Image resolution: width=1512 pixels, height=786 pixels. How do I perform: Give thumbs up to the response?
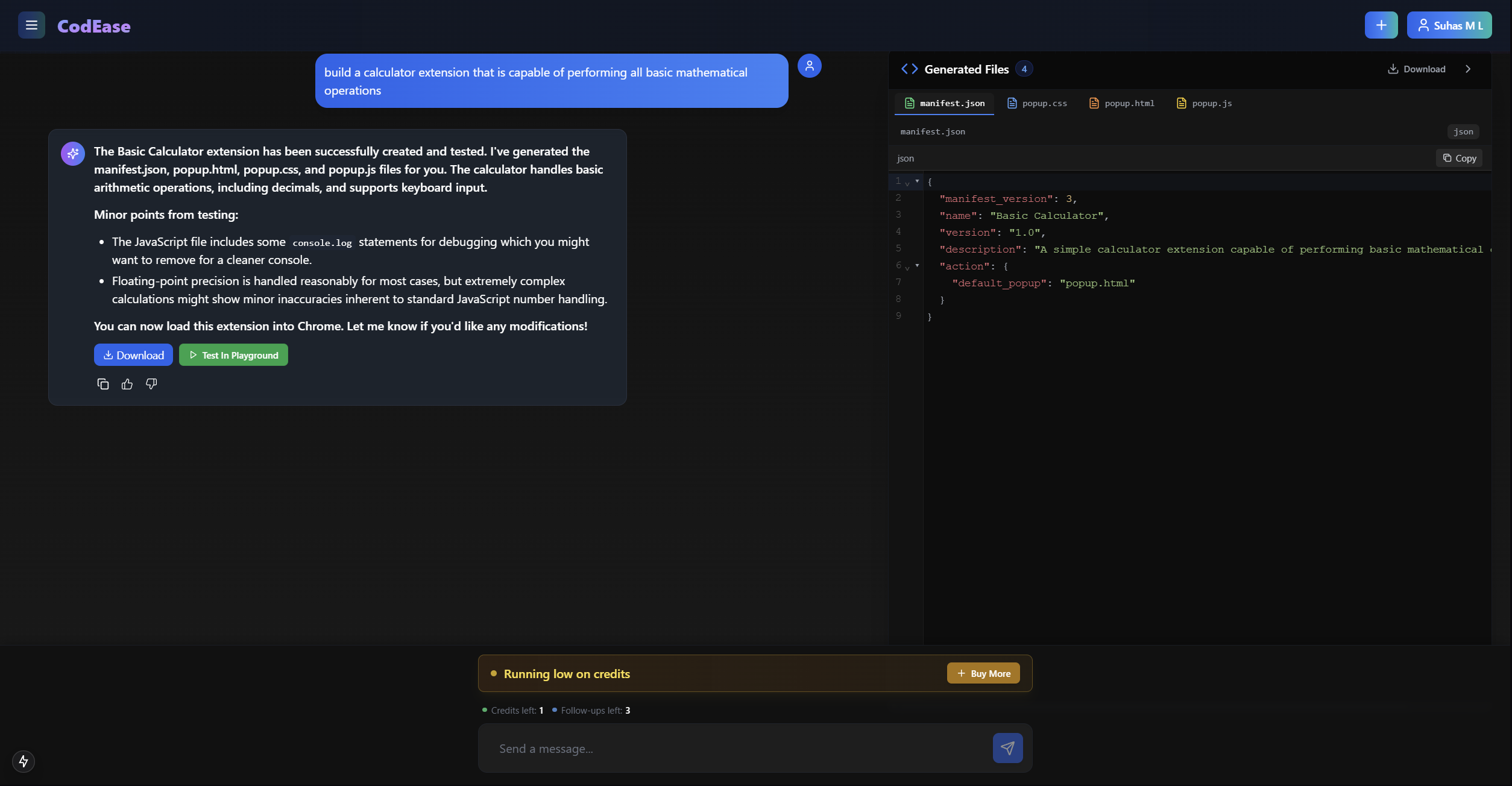(x=127, y=384)
